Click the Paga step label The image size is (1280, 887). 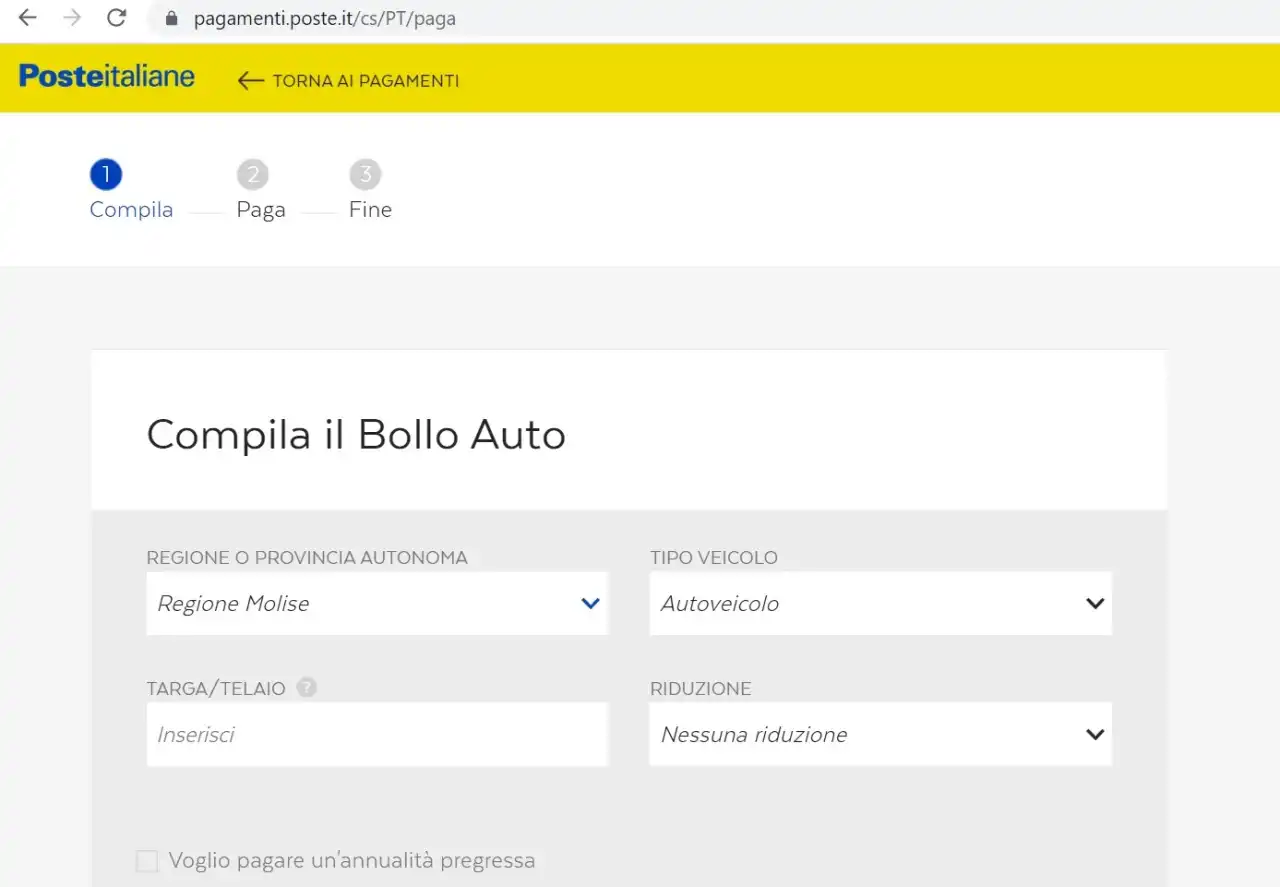coord(261,210)
